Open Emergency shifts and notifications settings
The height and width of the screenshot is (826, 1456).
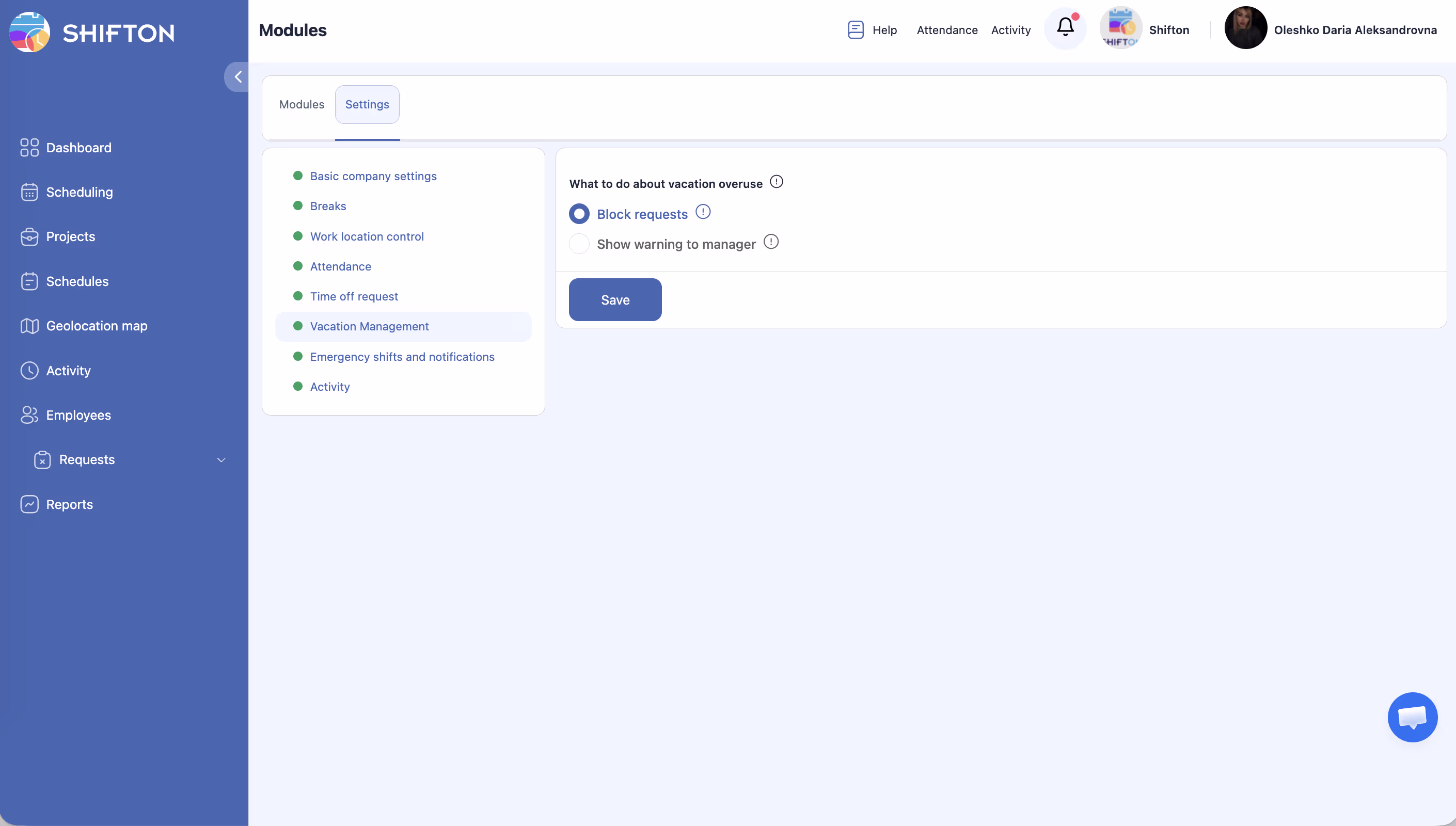(x=402, y=357)
